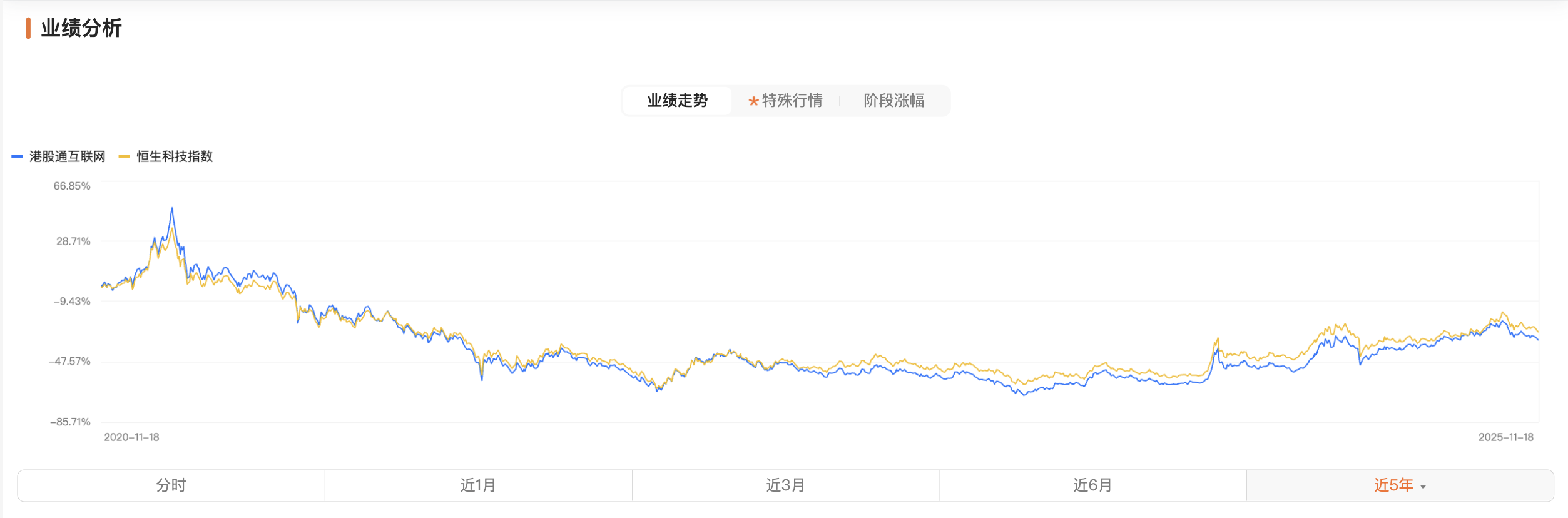
Task: Choose the 近6月 time range
Action: [1092, 485]
